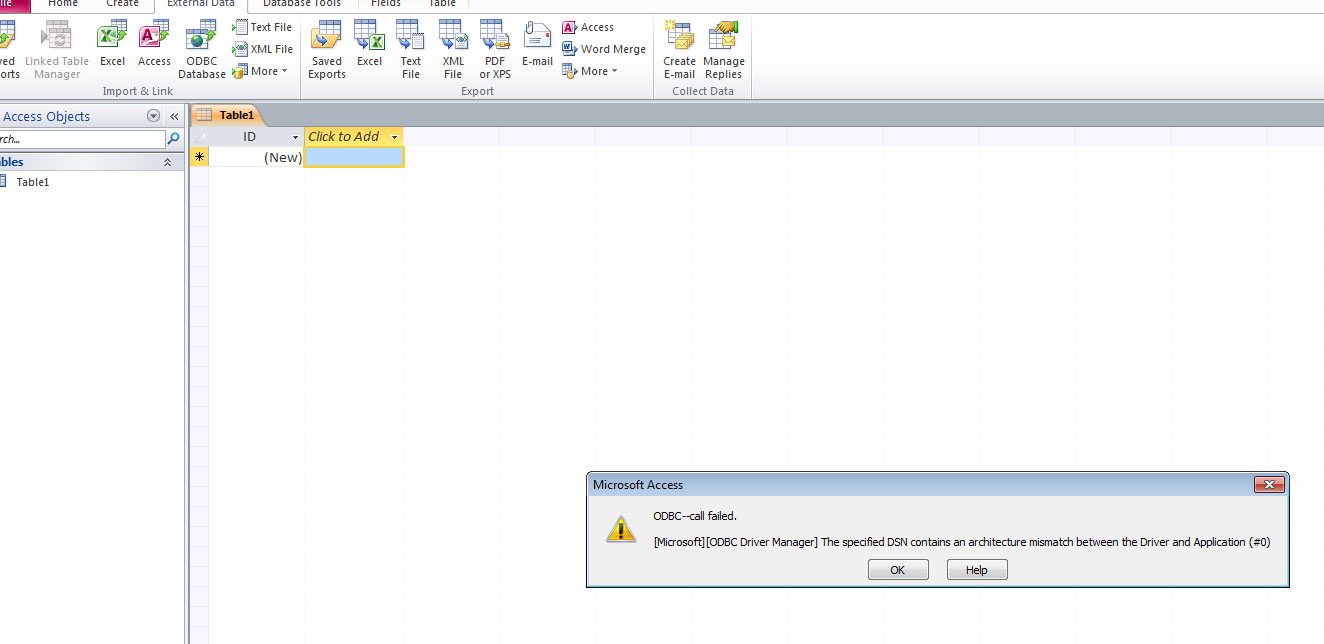Click the (New) ID cell
Image resolution: width=1324 pixels, height=644 pixels.
click(x=256, y=157)
